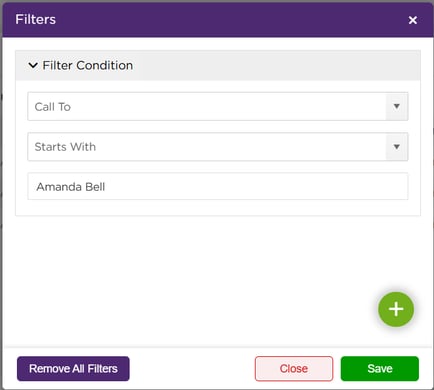Open the Call To field selector
Screen dimensions: 434x390
coord(218,106)
